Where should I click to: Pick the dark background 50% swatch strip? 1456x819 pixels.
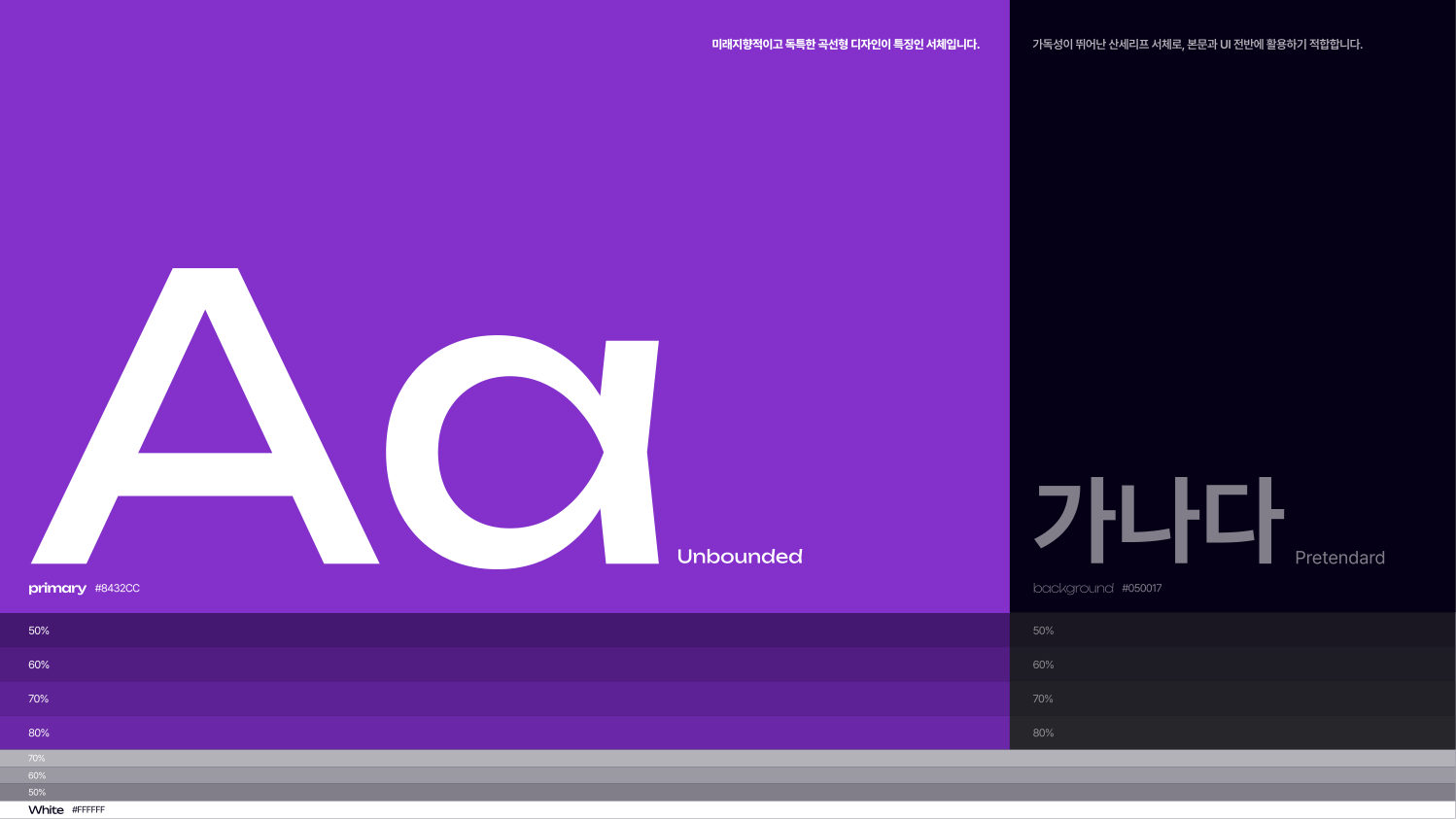point(1232,631)
